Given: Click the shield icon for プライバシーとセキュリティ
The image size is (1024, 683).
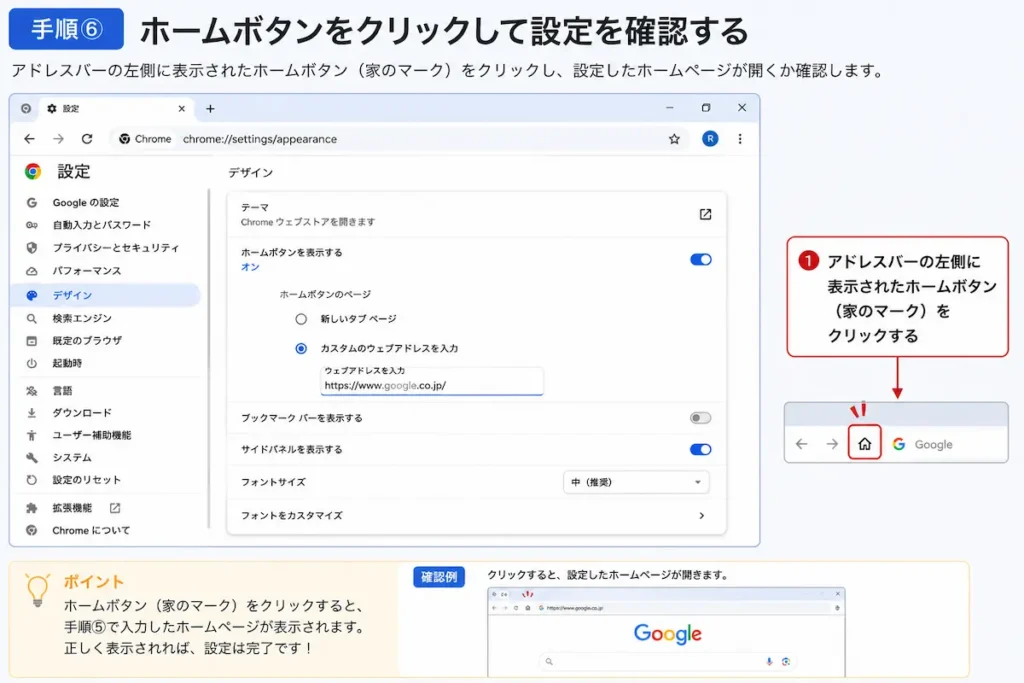Looking at the screenshot, I should click(31, 248).
